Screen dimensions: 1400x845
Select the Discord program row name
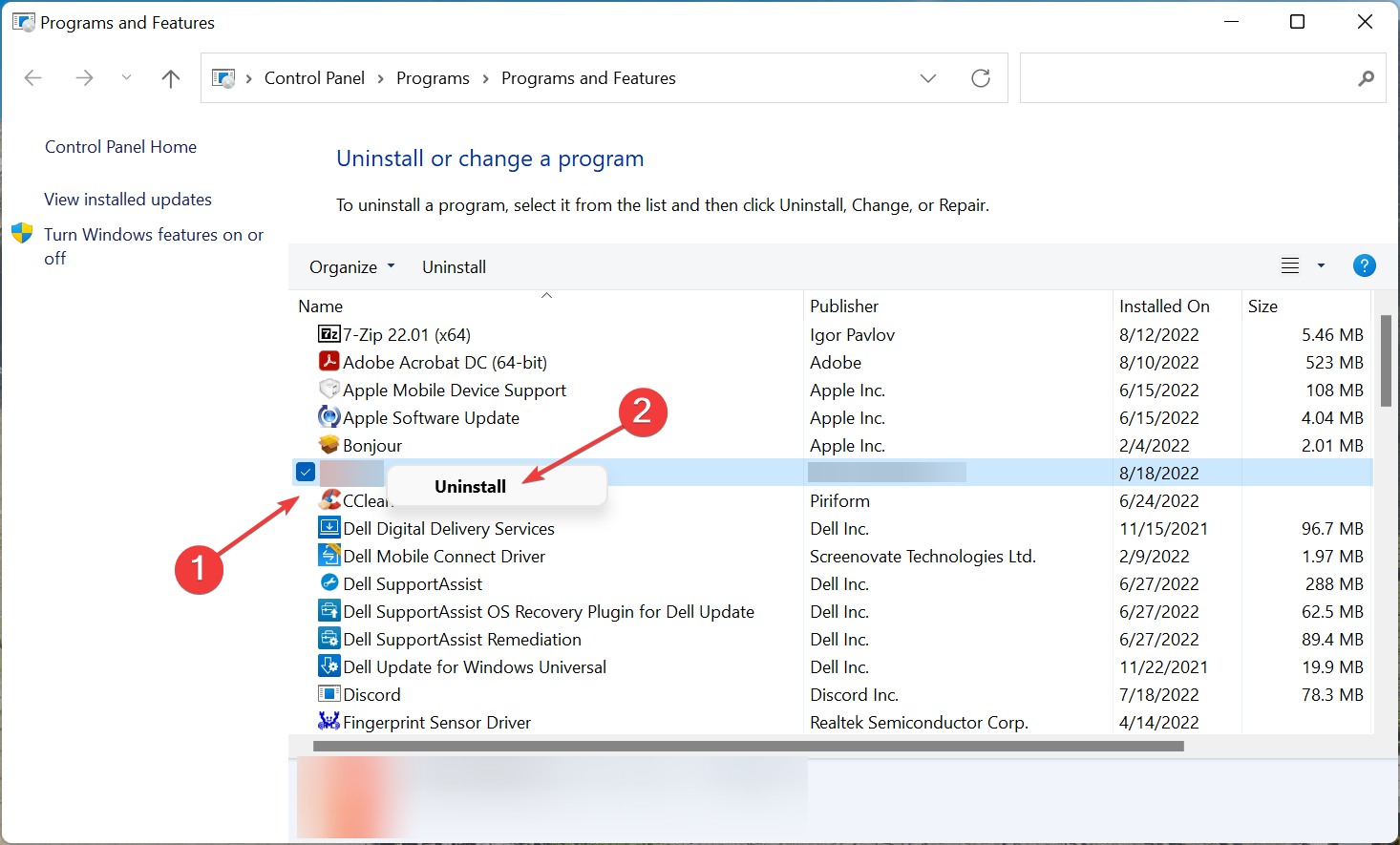pos(371,695)
